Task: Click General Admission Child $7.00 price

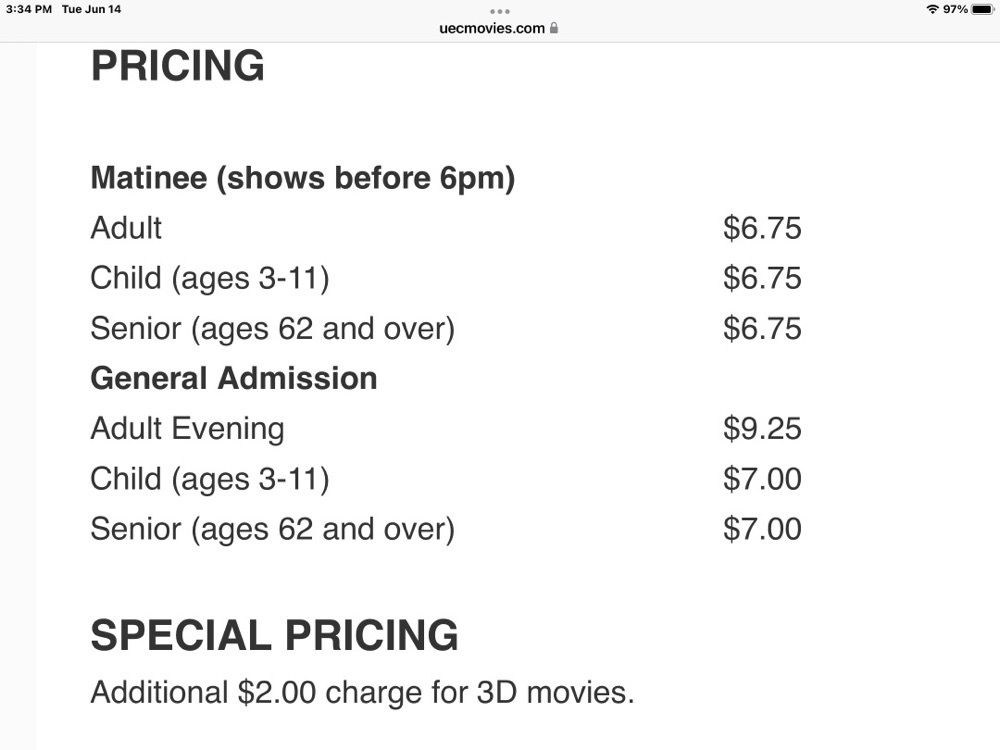Action: point(762,478)
